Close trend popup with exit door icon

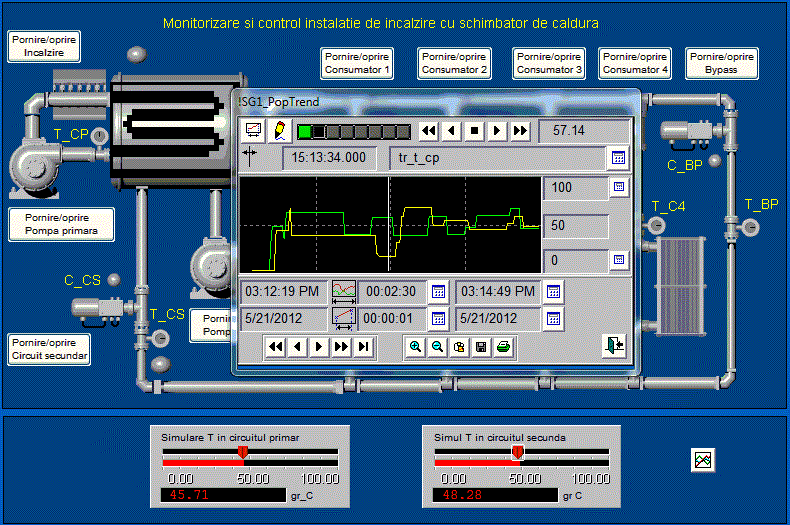click(613, 345)
